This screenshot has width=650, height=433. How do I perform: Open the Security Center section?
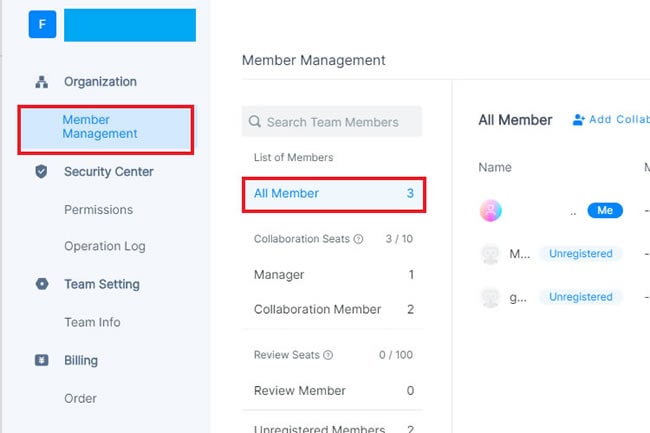(109, 172)
